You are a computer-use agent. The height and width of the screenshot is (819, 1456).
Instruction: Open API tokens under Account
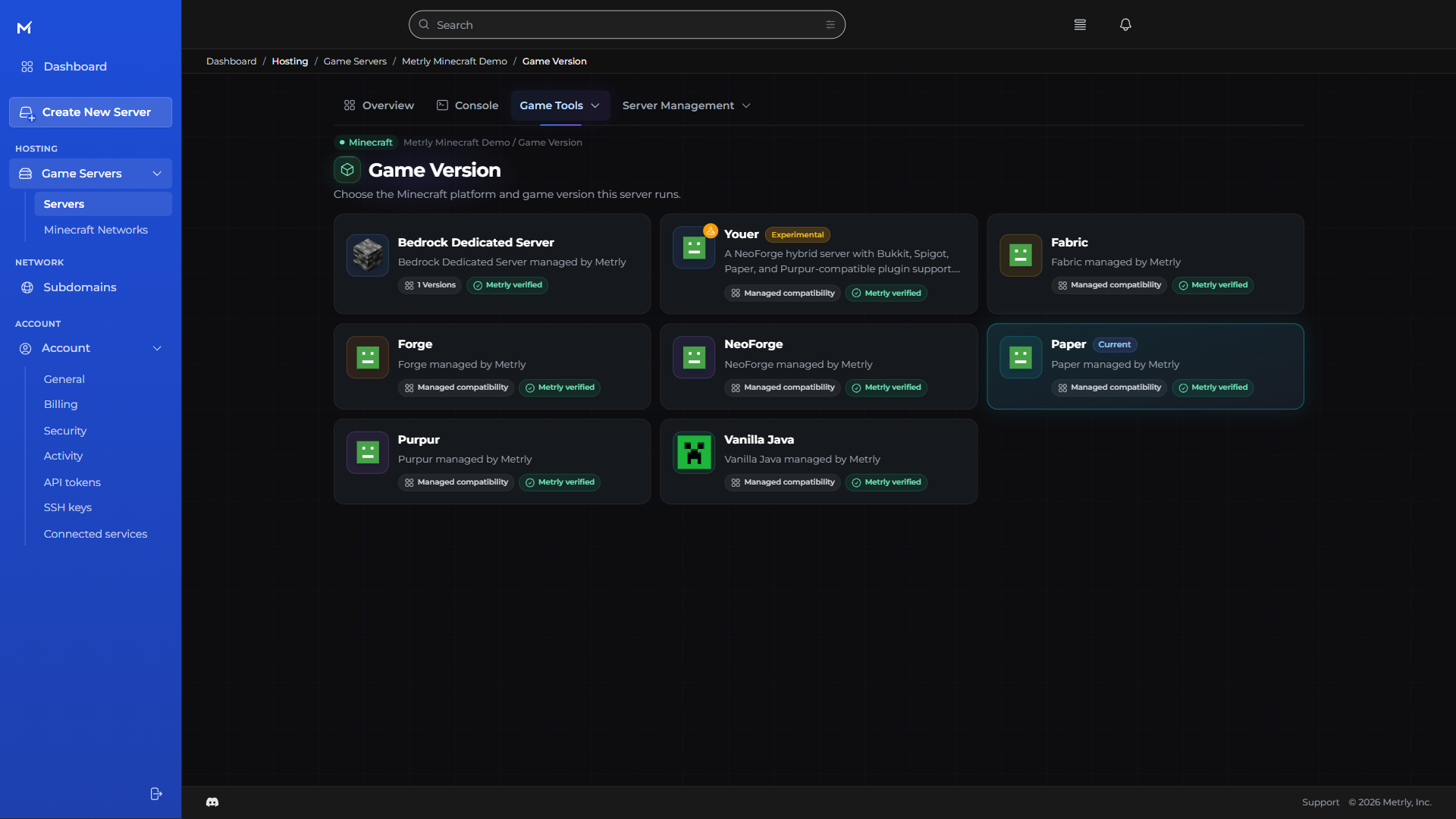tap(72, 482)
